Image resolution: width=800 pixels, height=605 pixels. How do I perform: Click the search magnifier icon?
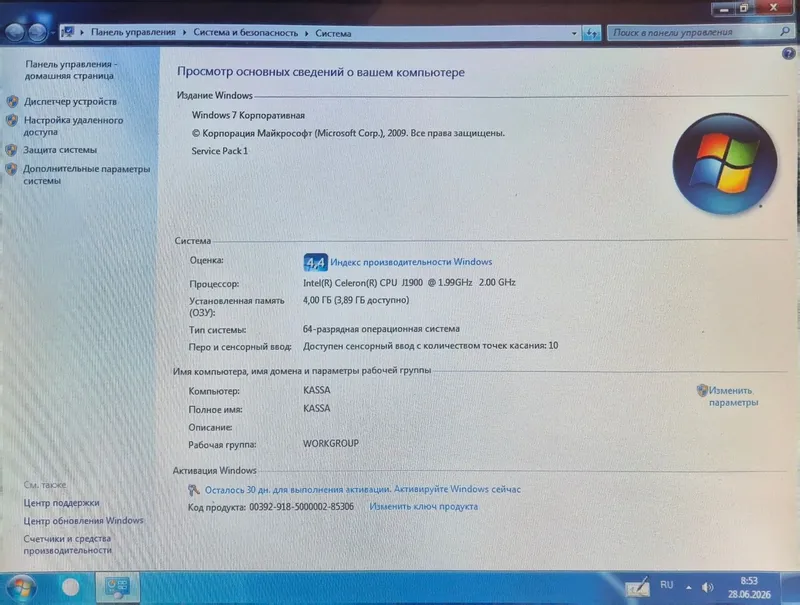(x=785, y=32)
